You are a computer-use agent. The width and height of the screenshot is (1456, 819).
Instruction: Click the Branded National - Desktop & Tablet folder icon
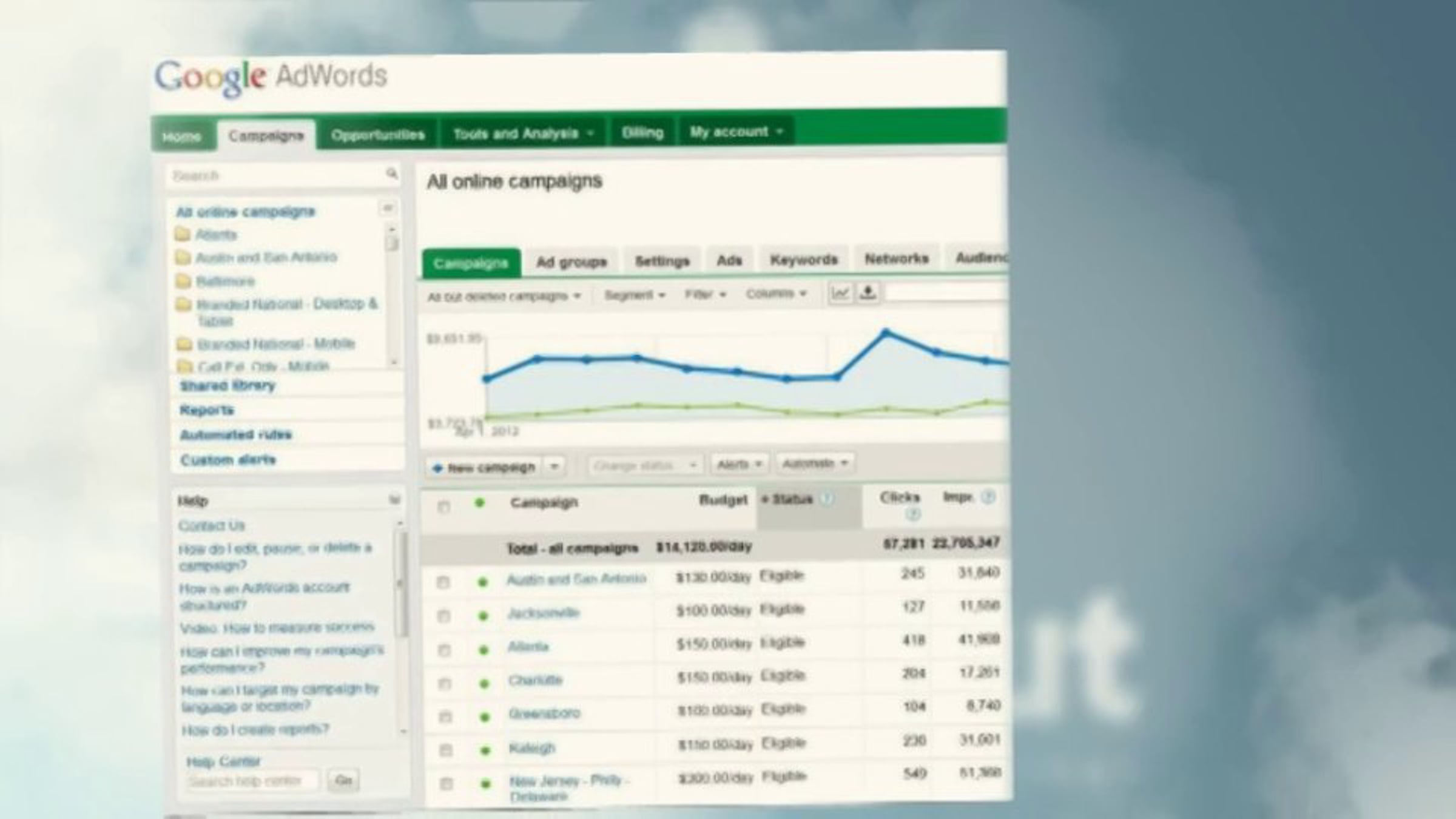pos(183,303)
